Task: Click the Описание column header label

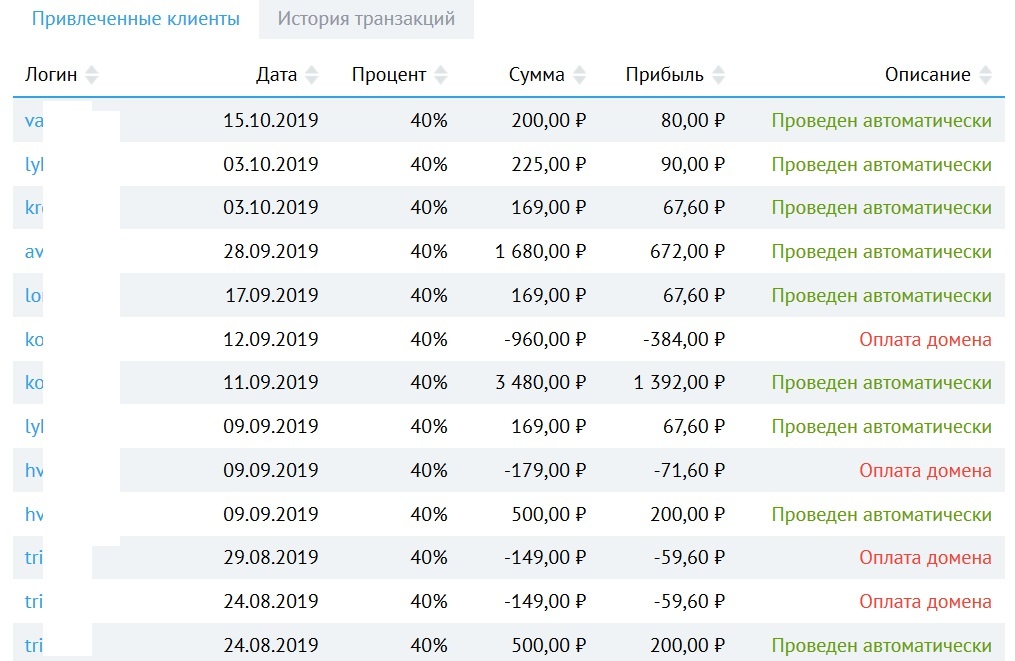Action: [x=927, y=75]
